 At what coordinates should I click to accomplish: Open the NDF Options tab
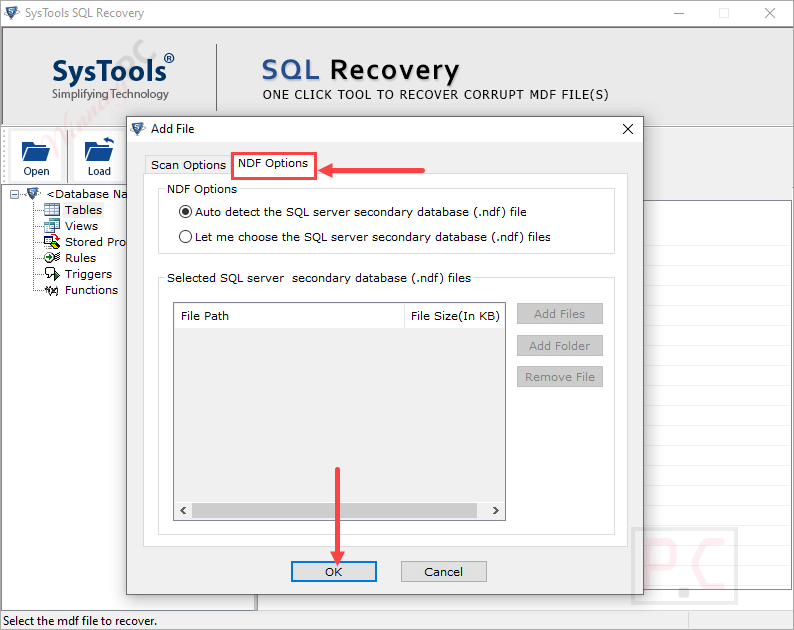click(273, 163)
